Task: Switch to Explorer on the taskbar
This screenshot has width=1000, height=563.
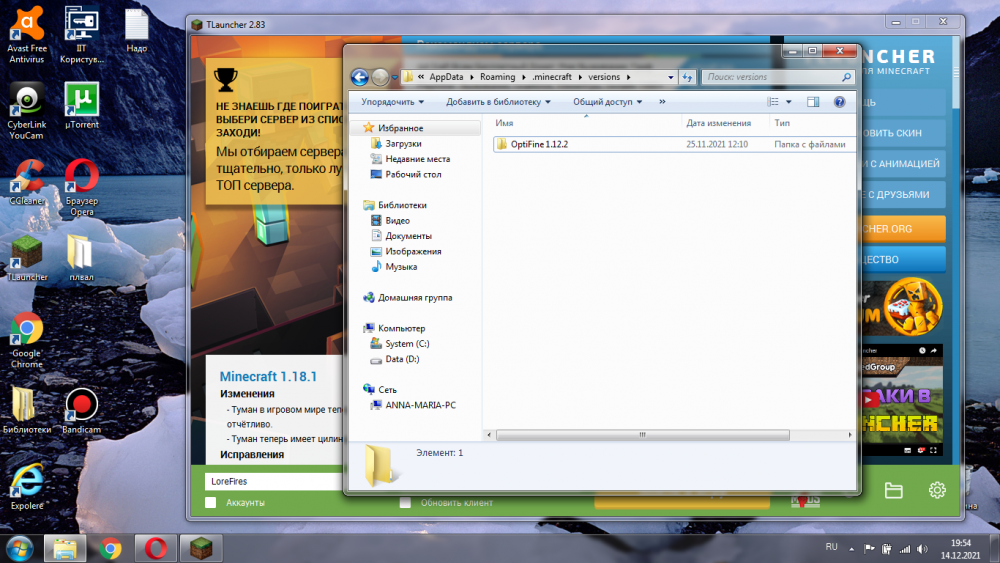Action: pyautogui.click(x=65, y=548)
